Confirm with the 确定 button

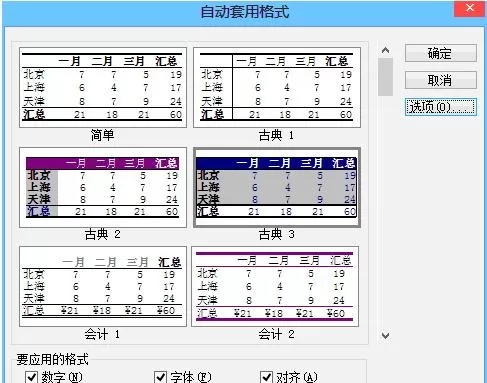[441, 53]
